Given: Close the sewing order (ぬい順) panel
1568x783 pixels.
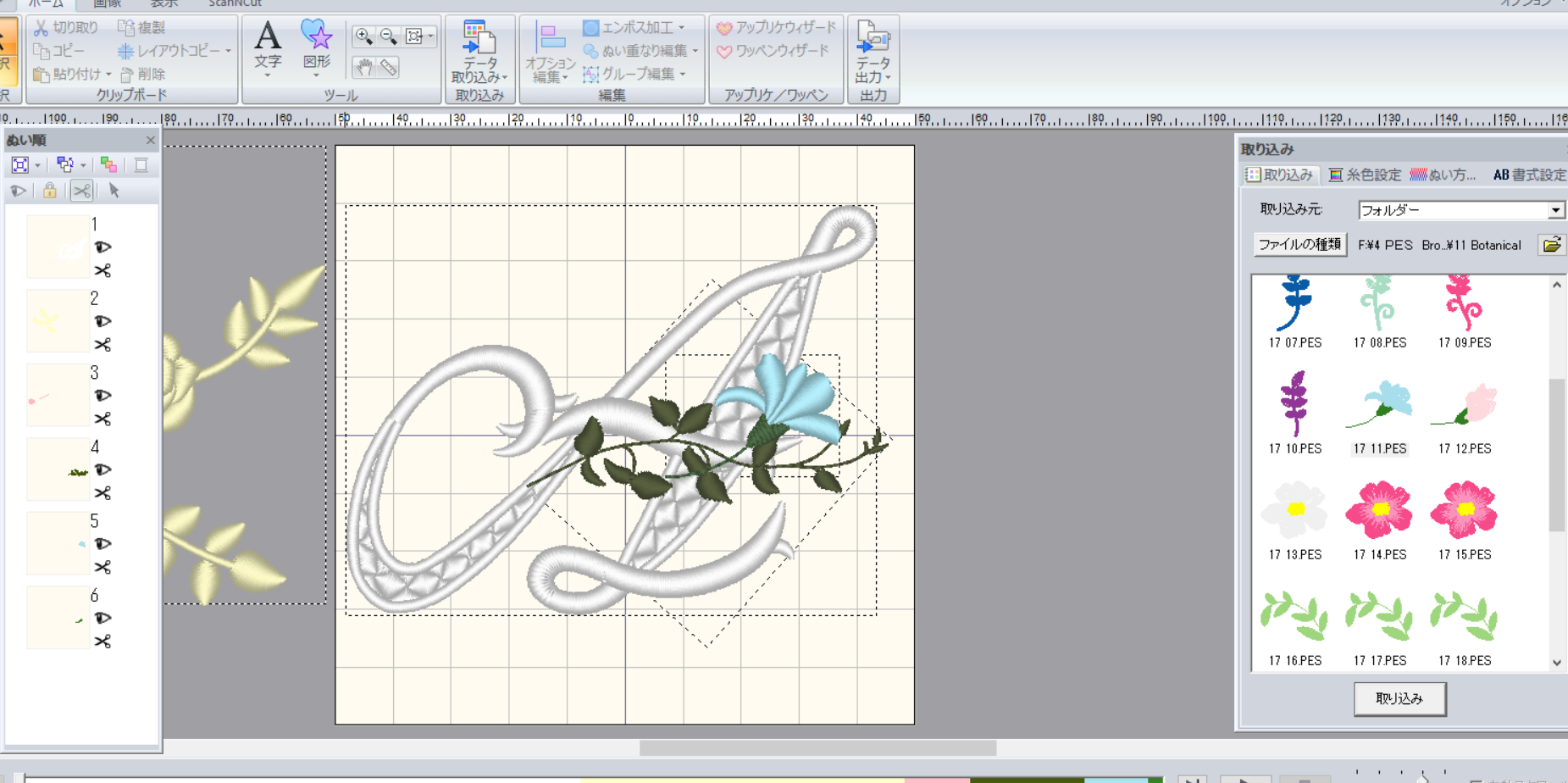Looking at the screenshot, I should (x=150, y=140).
